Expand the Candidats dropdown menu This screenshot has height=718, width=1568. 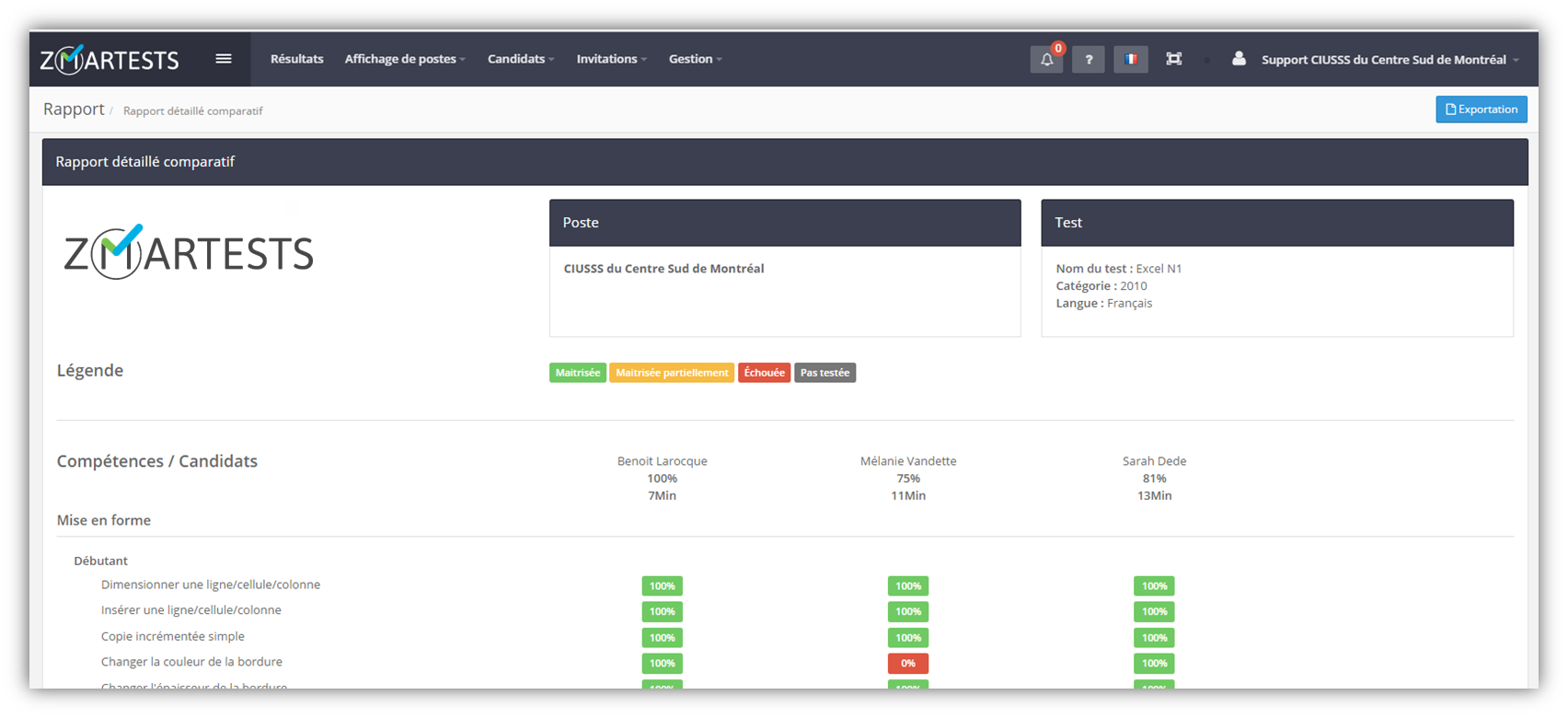521,59
